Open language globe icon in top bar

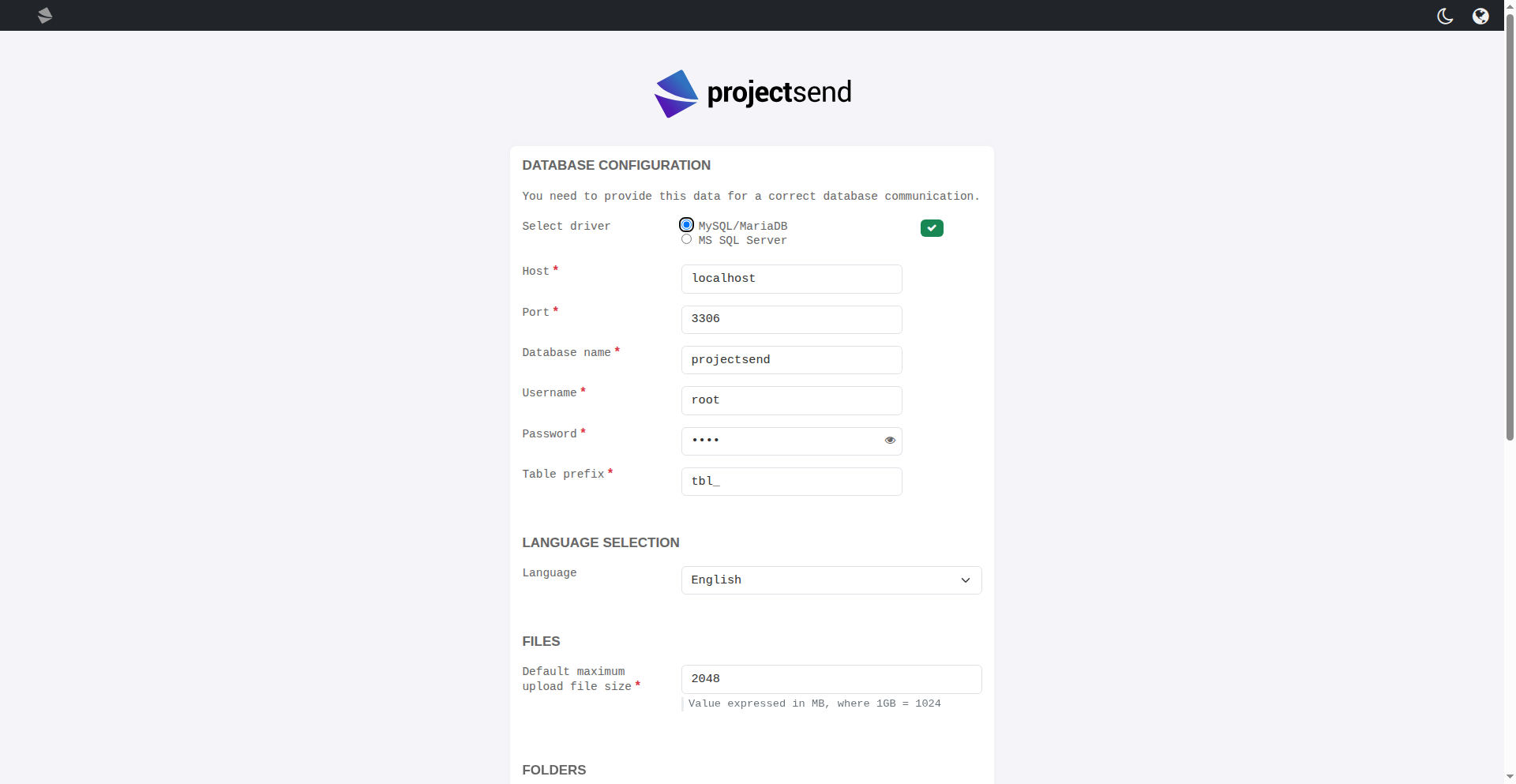pyautogui.click(x=1480, y=16)
